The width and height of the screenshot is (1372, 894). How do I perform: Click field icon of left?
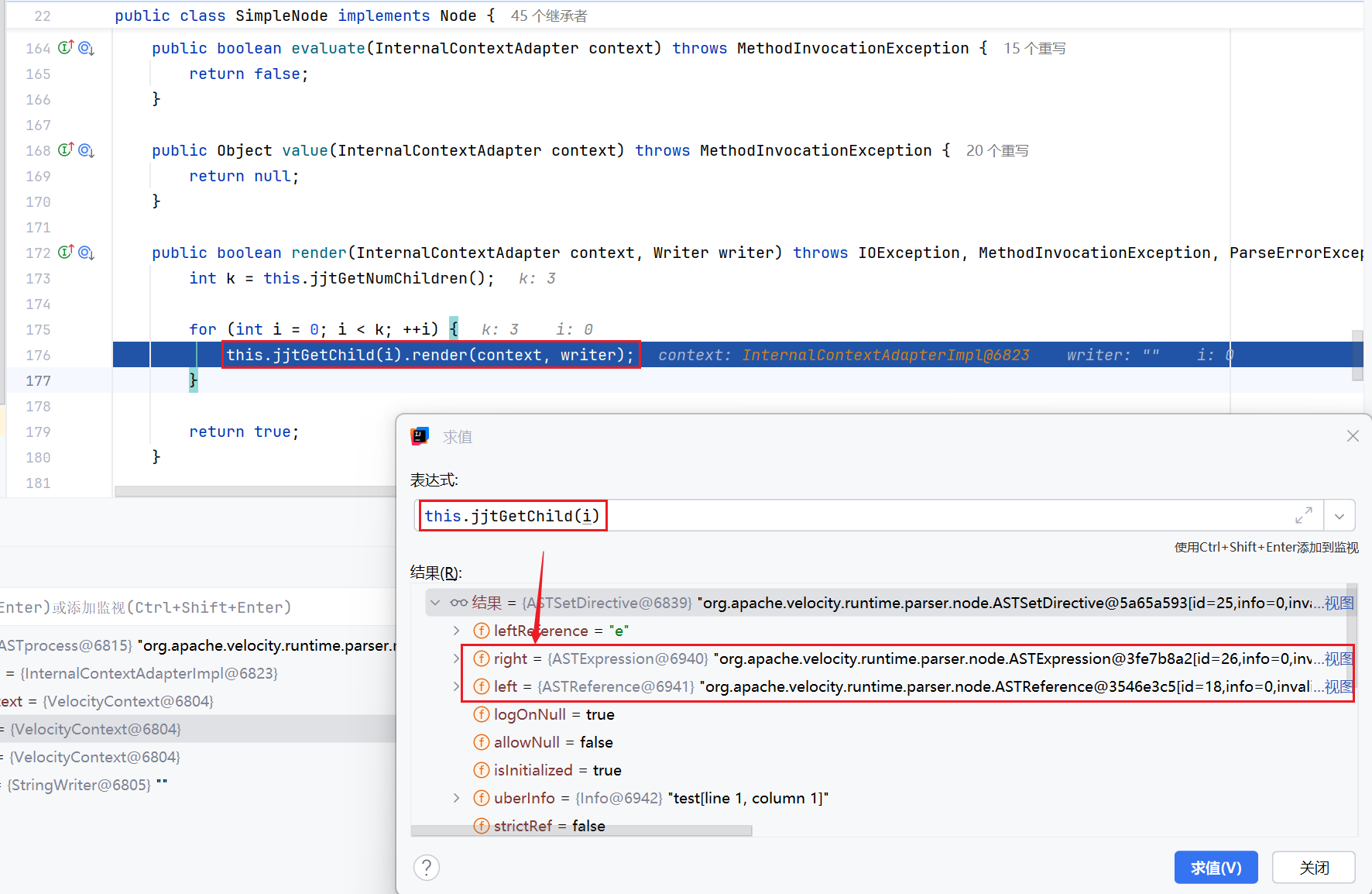click(x=482, y=686)
